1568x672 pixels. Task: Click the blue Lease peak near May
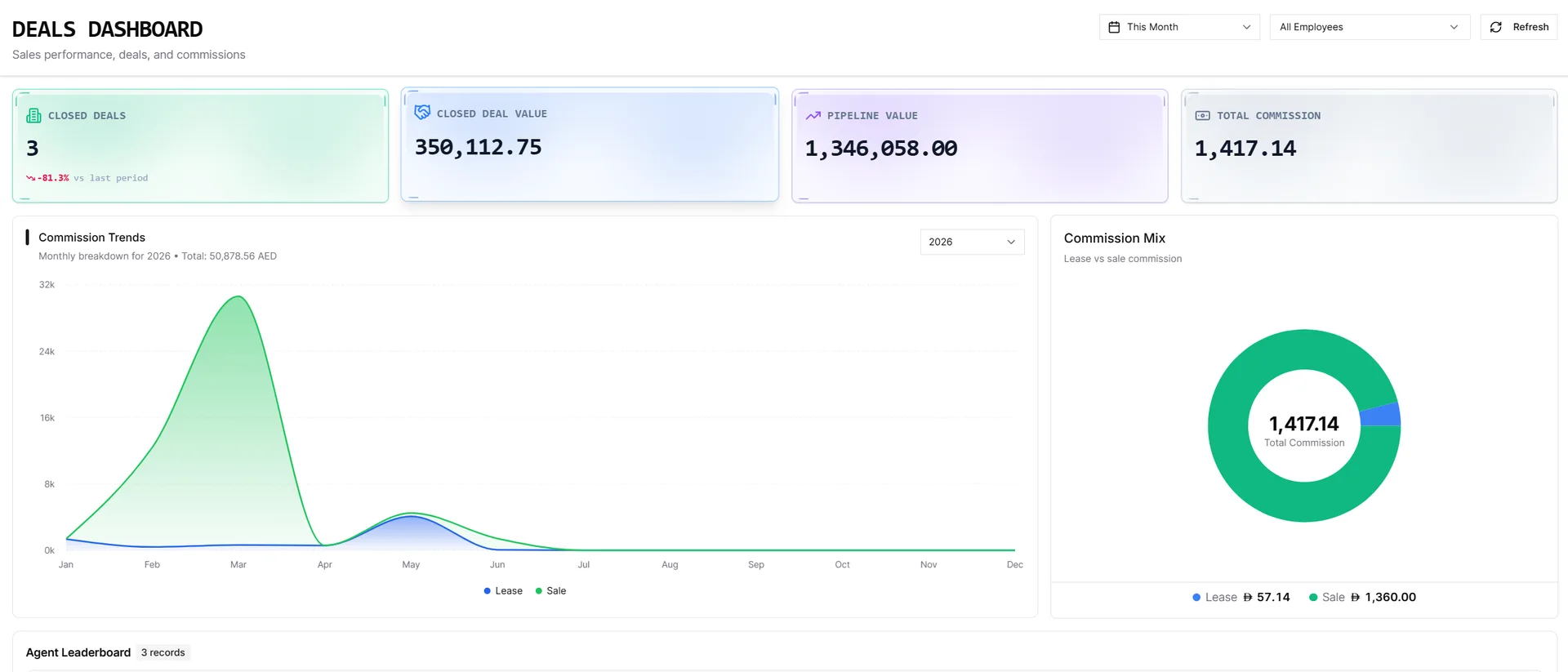pyautogui.click(x=412, y=518)
